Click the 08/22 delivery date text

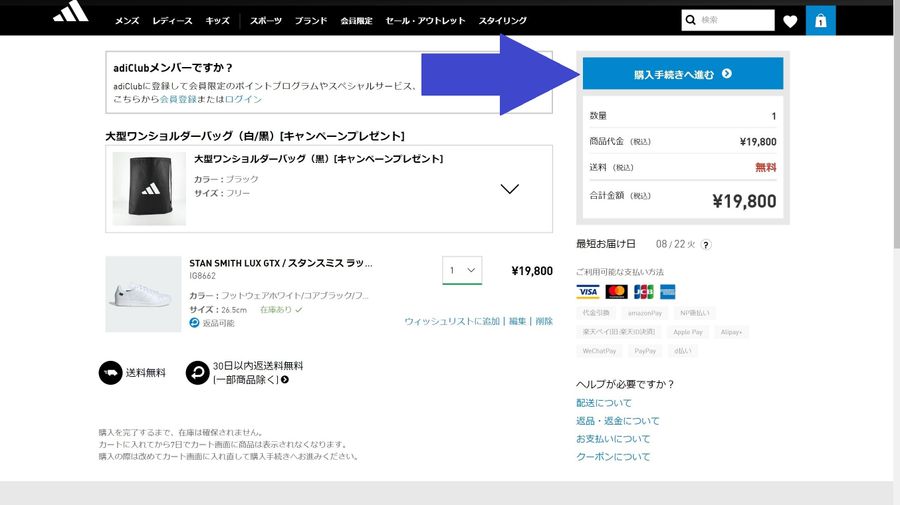pyautogui.click(x=676, y=244)
